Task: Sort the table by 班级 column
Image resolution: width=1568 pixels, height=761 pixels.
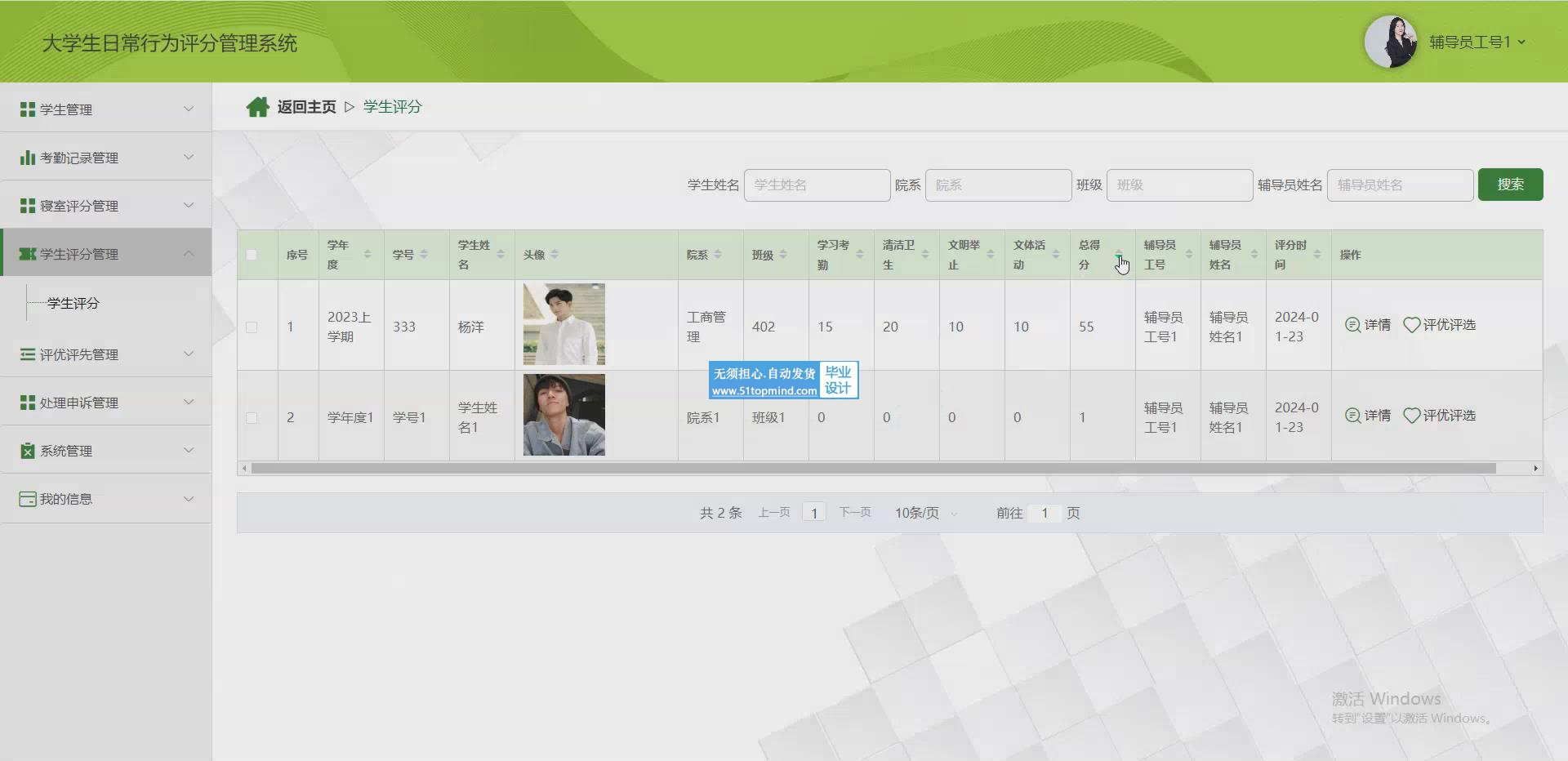Action: [783, 255]
